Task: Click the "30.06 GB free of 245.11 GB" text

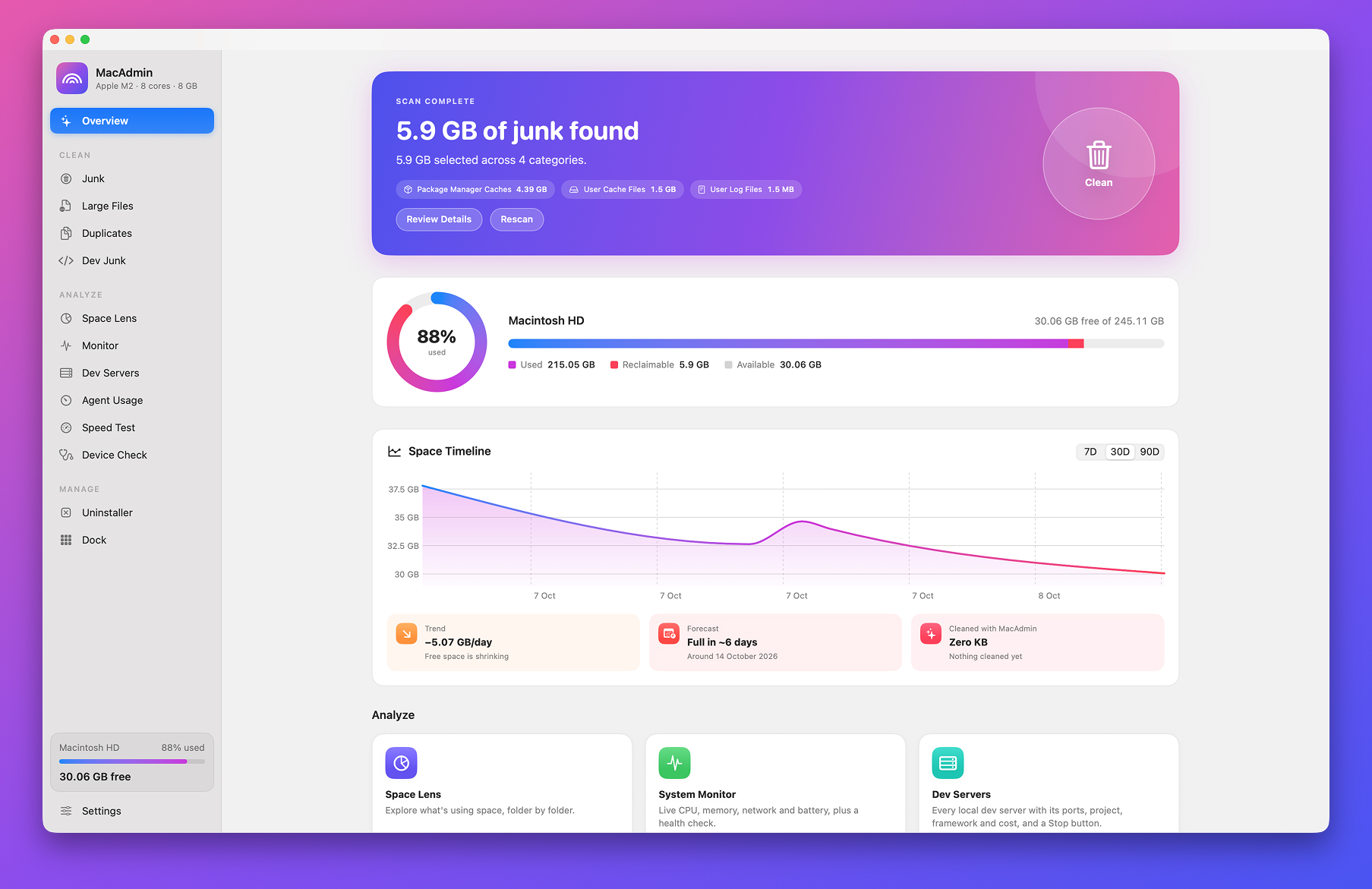Action: pos(1099,321)
